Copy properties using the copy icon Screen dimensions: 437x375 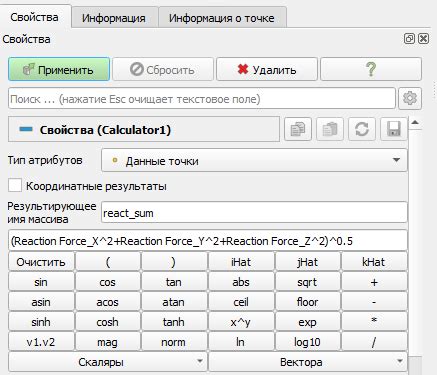click(x=298, y=129)
